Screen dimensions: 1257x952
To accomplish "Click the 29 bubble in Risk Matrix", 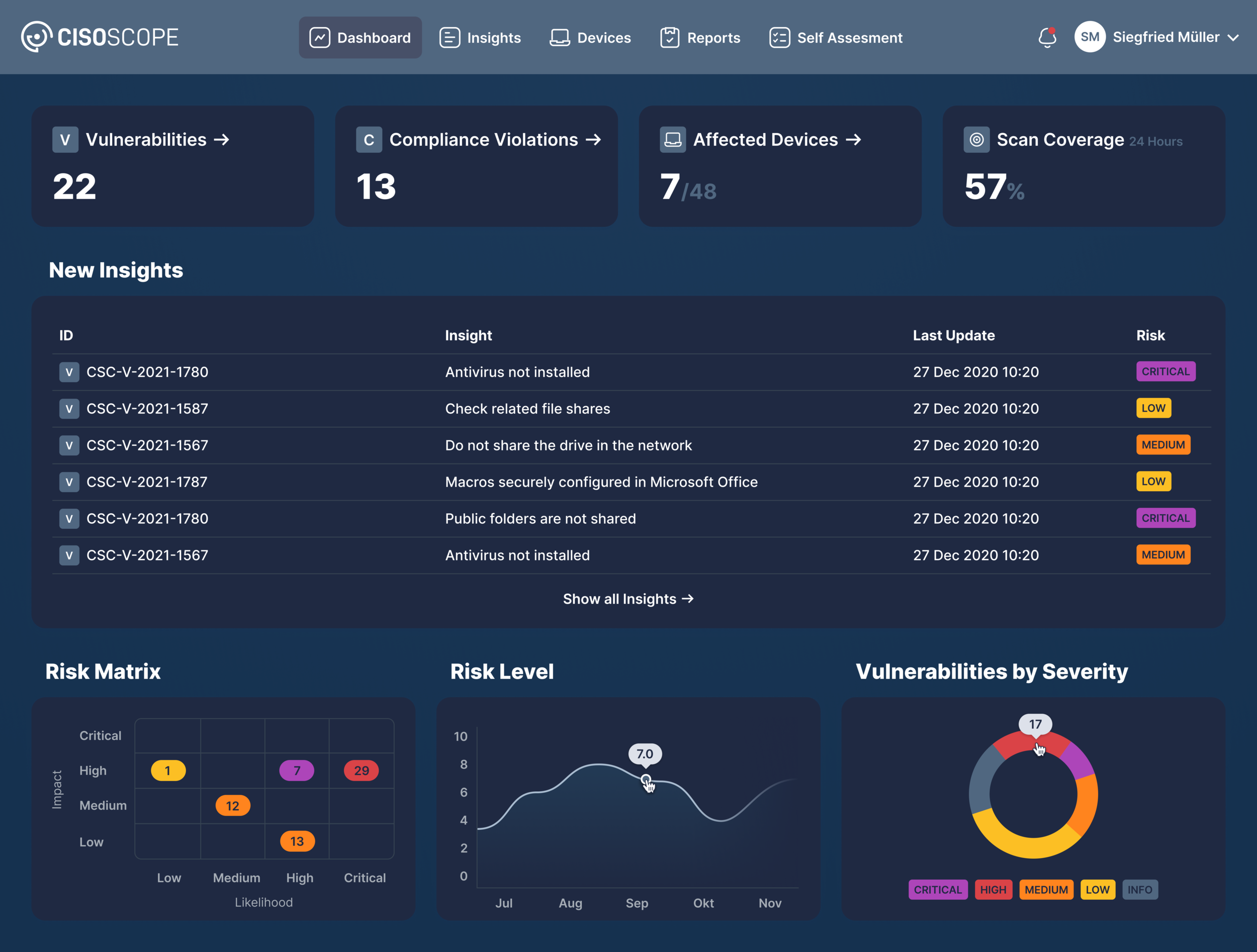I will (x=362, y=771).
